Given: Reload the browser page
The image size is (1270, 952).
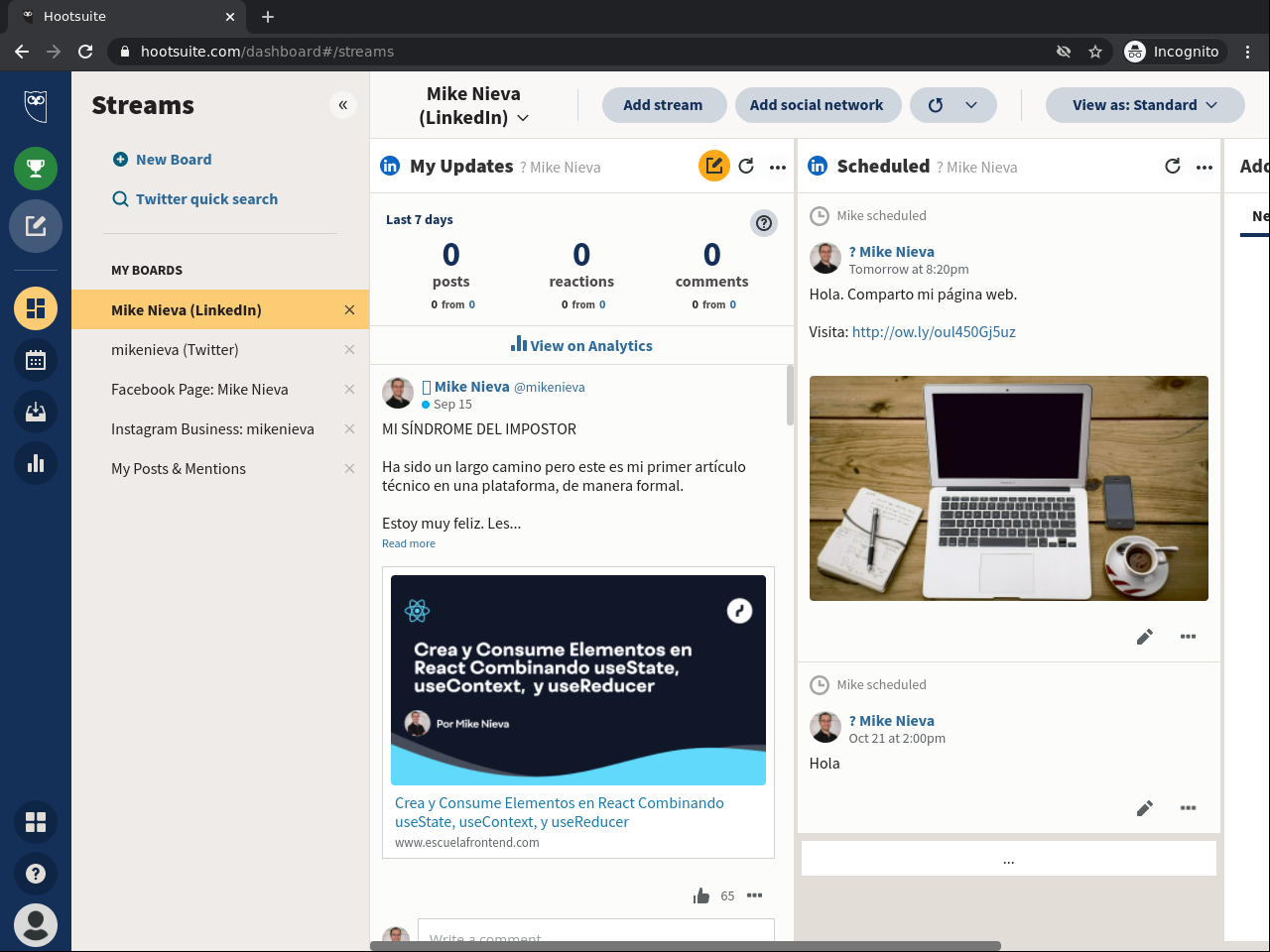Looking at the screenshot, I should (x=85, y=52).
